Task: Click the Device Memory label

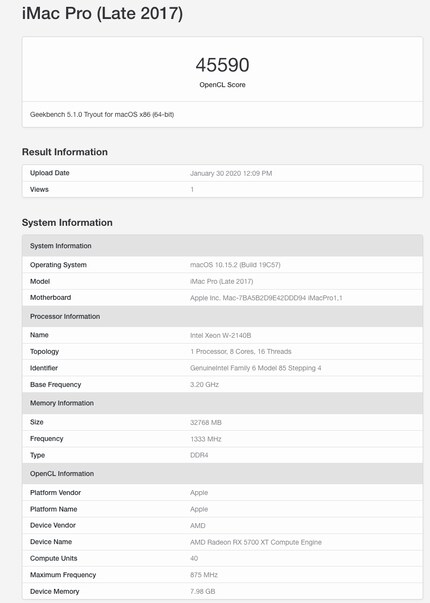Action: 55,591
